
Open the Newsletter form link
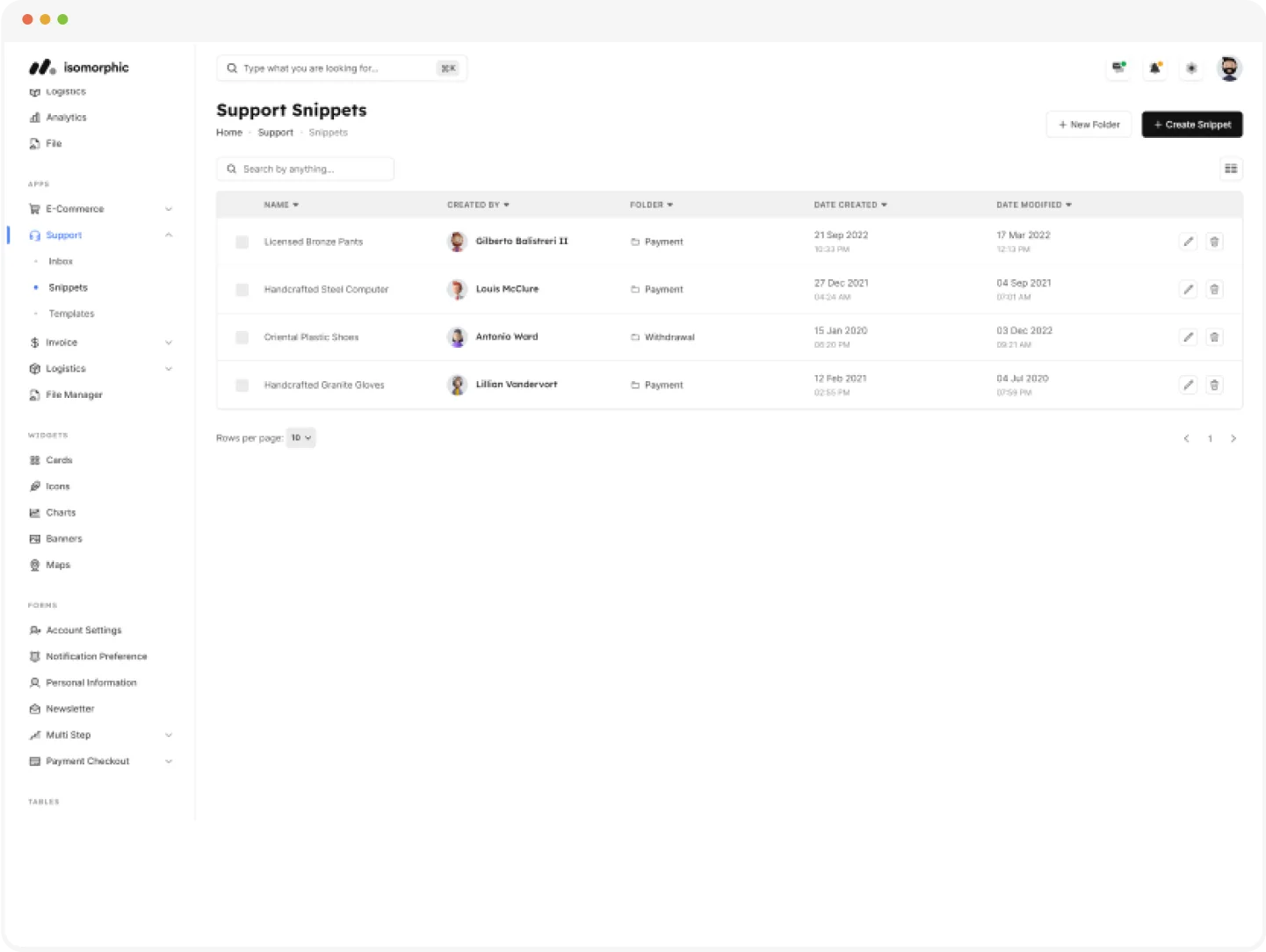(x=61, y=709)
